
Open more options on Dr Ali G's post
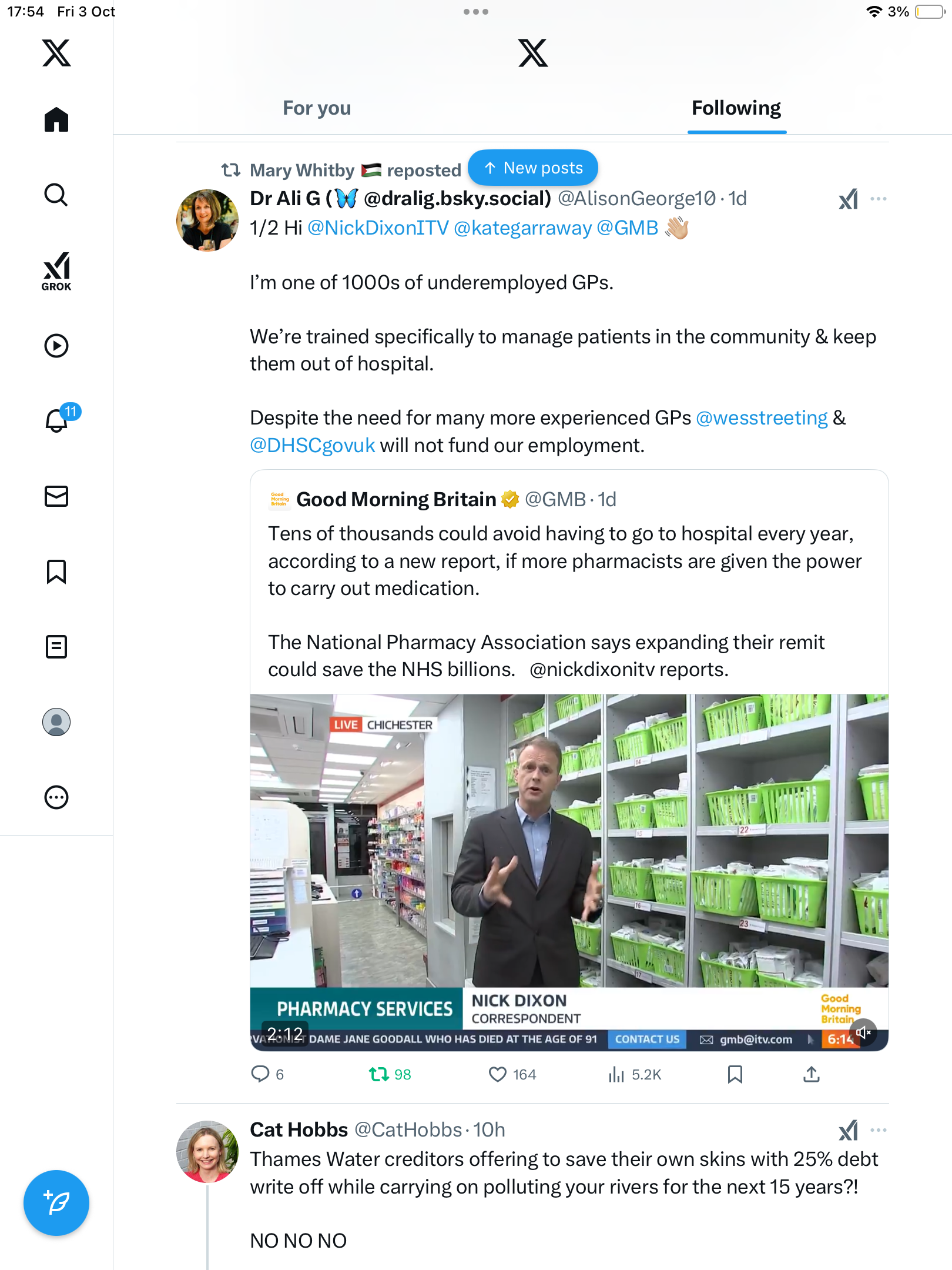coord(879,199)
